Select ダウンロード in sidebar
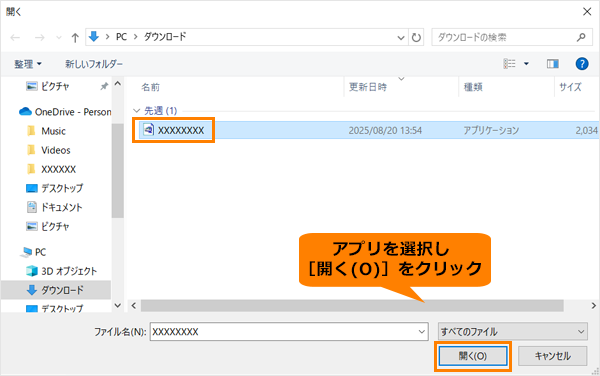 [55, 290]
